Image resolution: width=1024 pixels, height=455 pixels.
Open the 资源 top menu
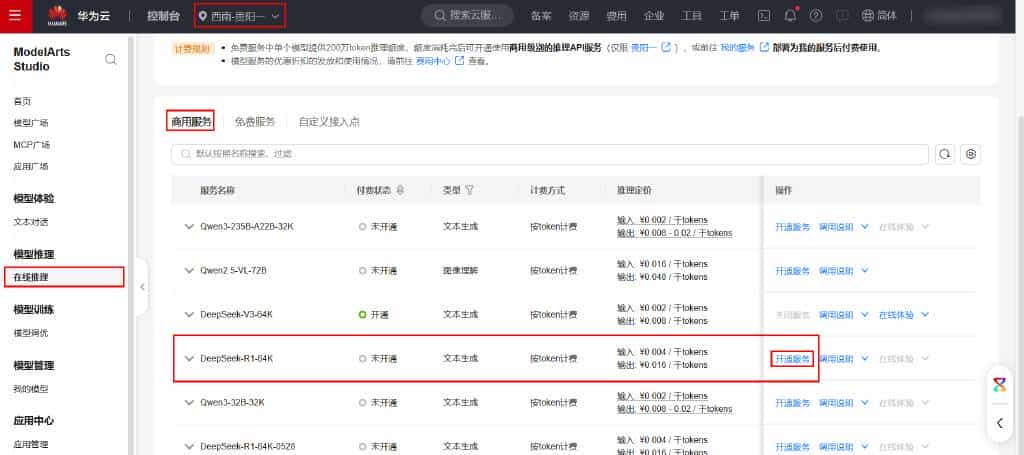point(579,16)
